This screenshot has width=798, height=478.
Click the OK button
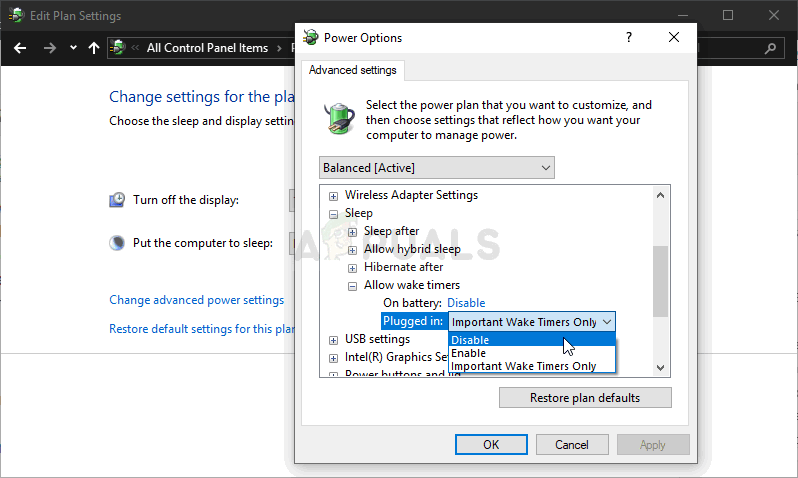[x=491, y=444]
